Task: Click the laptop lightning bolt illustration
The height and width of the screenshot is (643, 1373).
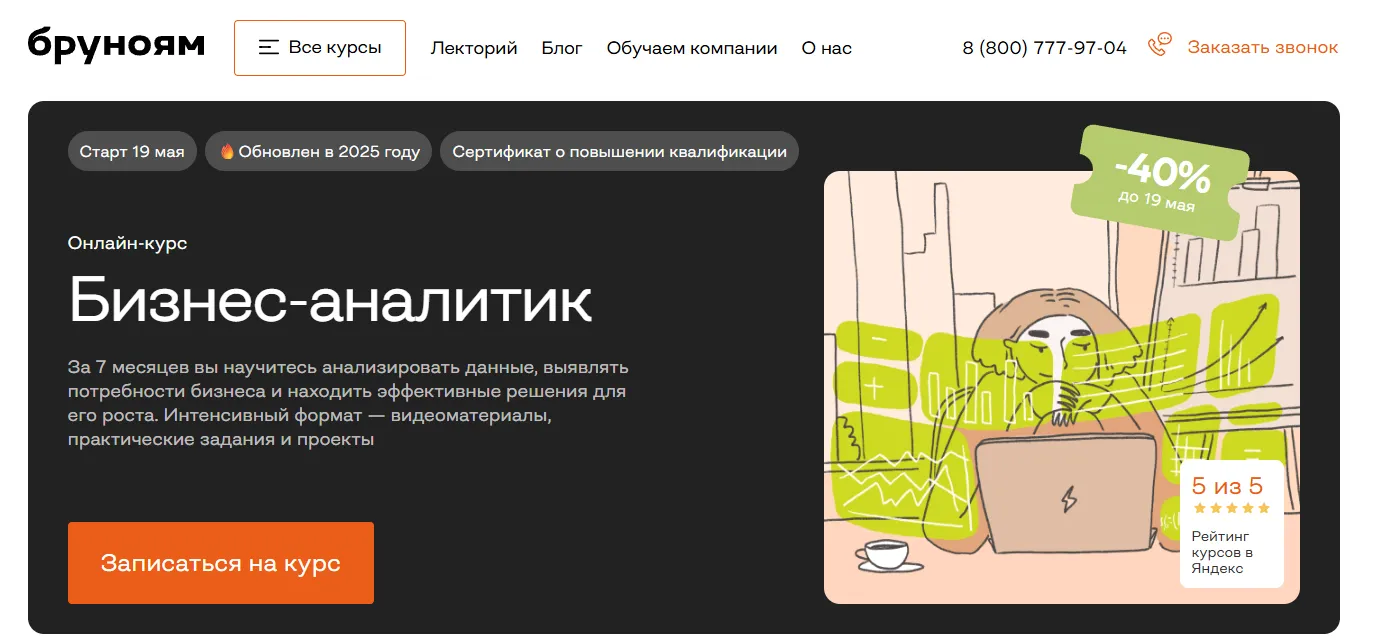Action: [x=1067, y=497]
